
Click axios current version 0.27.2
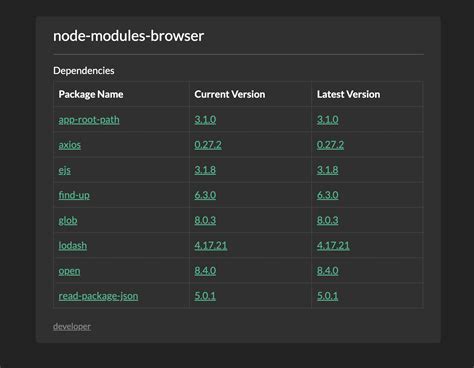click(208, 145)
